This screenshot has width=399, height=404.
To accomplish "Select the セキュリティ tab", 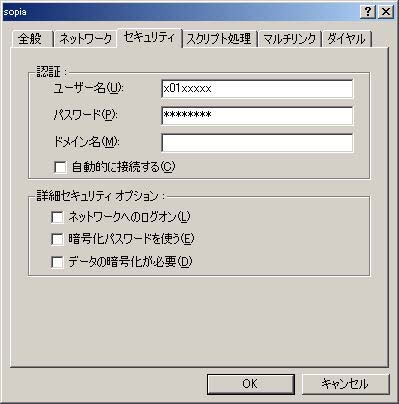I will [149, 38].
